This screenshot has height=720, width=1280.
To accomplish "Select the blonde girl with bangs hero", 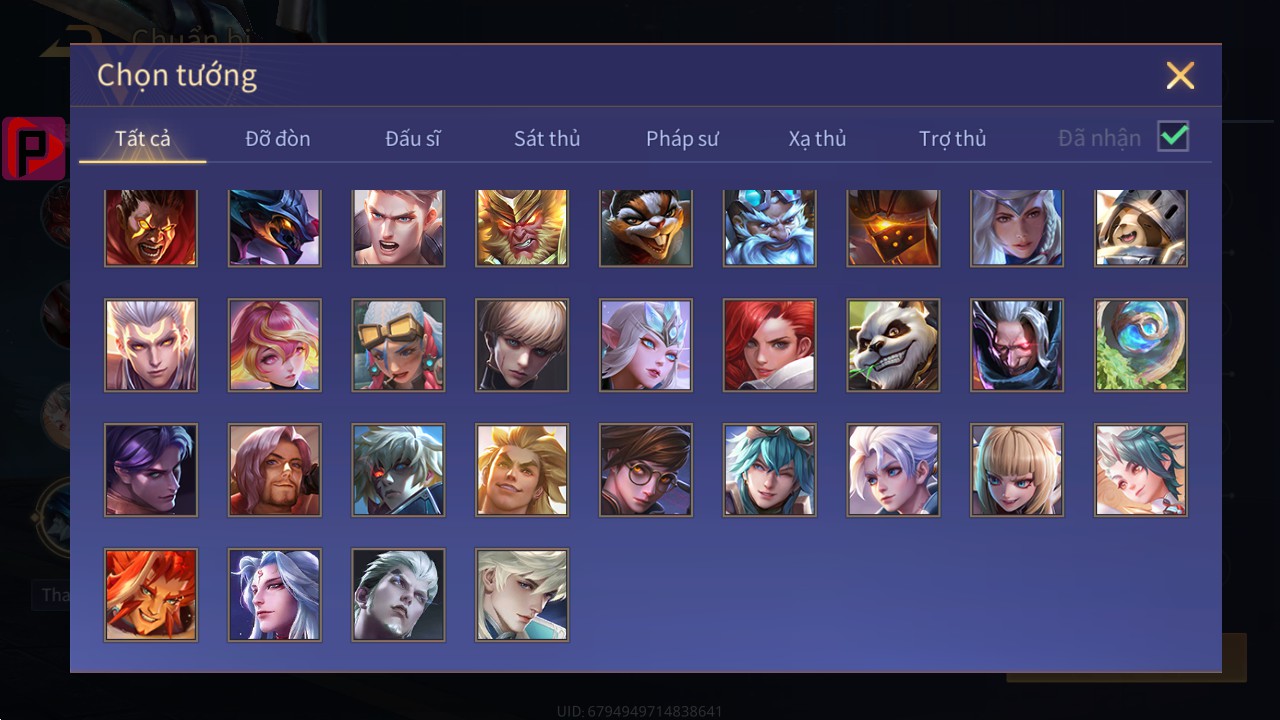I will (1017, 470).
